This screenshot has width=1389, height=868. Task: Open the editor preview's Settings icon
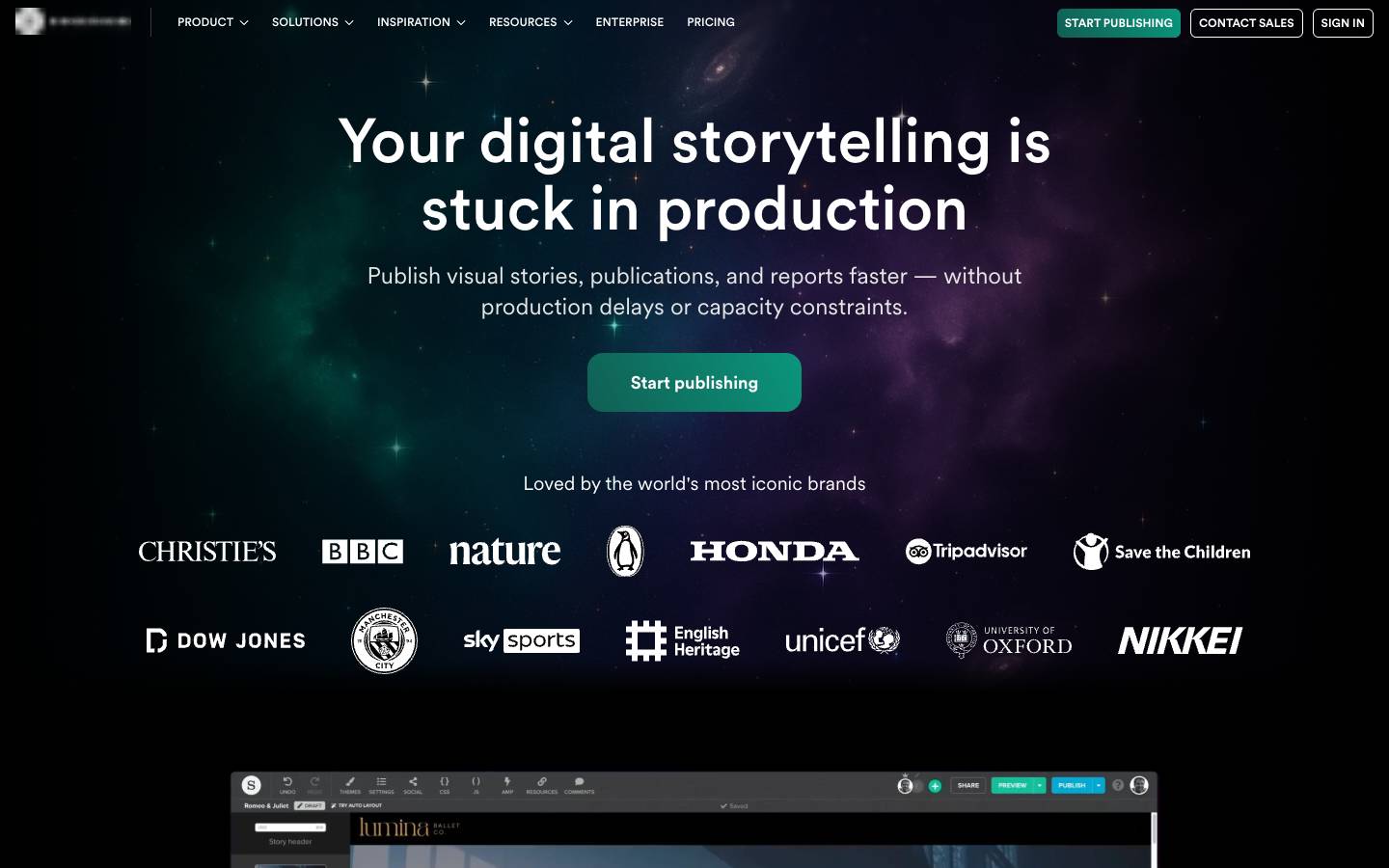pos(381,785)
